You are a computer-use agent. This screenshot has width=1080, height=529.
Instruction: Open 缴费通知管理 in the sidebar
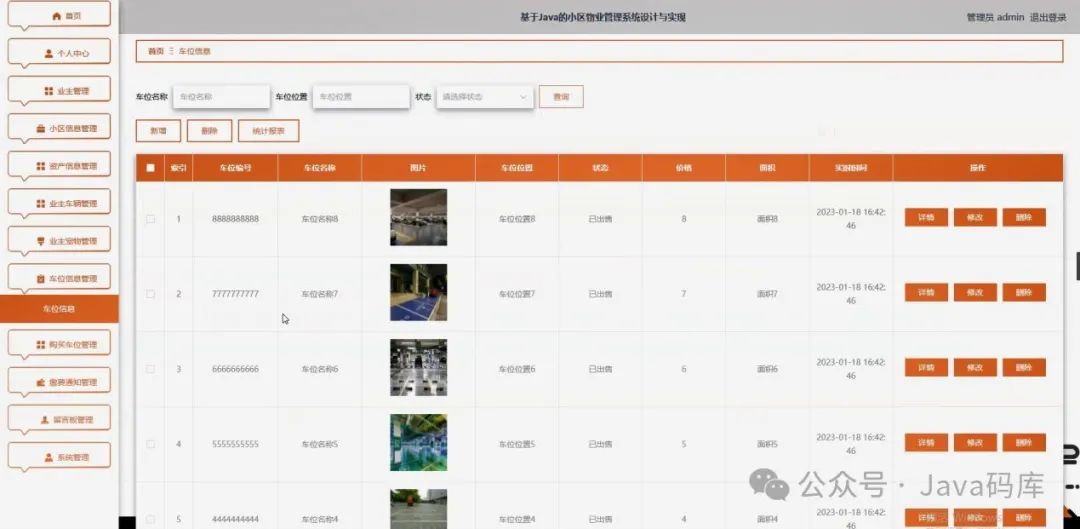pos(59,382)
